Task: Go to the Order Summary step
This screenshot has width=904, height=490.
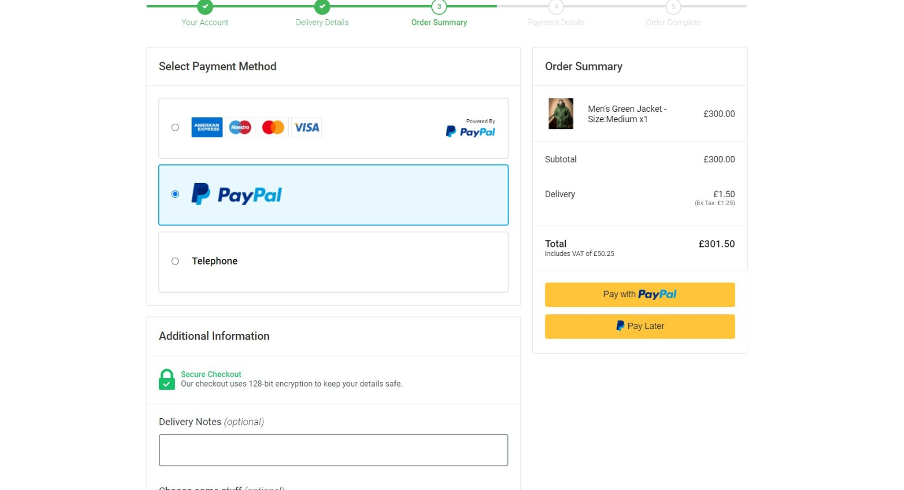Action: [x=439, y=8]
